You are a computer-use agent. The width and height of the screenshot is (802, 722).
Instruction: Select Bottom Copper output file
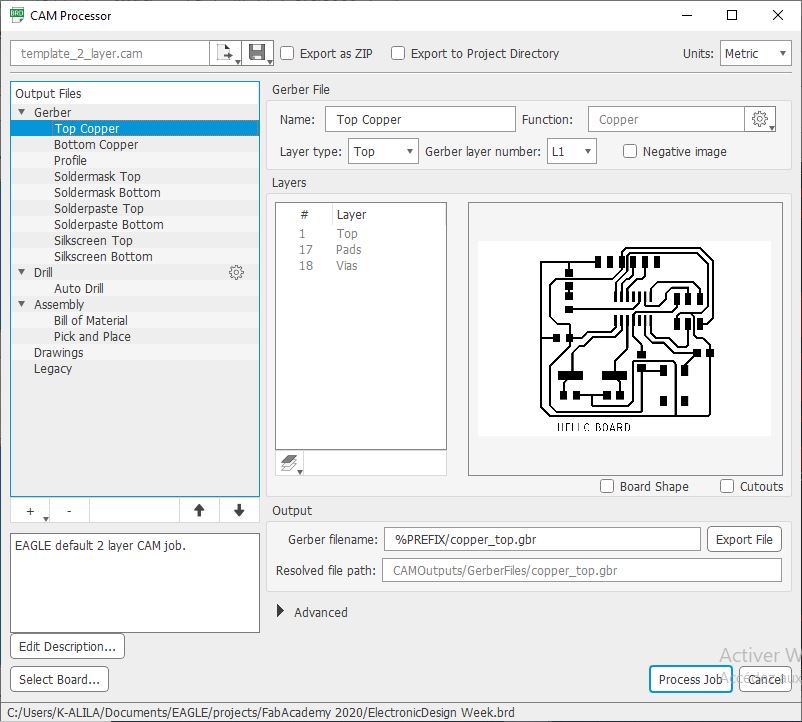pos(135,145)
